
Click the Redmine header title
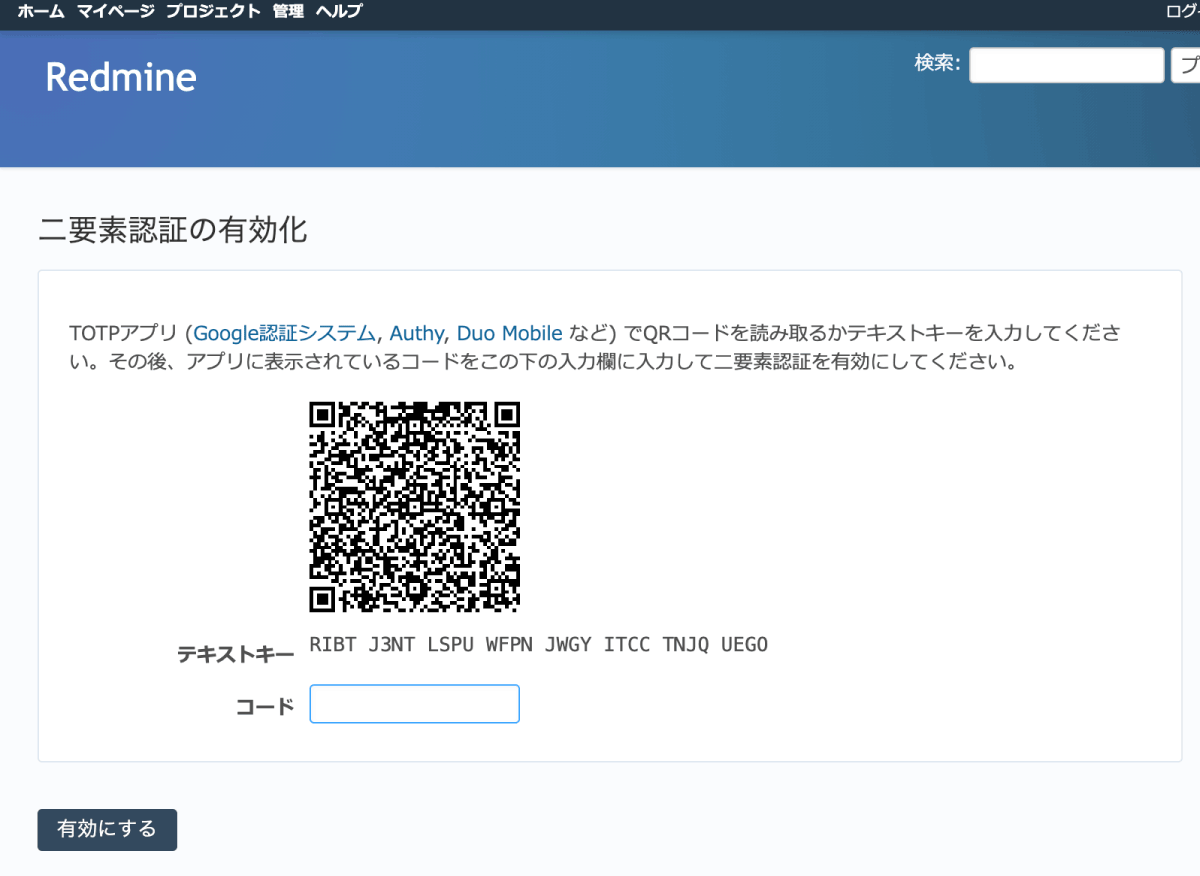pyautogui.click(x=121, y=77)
